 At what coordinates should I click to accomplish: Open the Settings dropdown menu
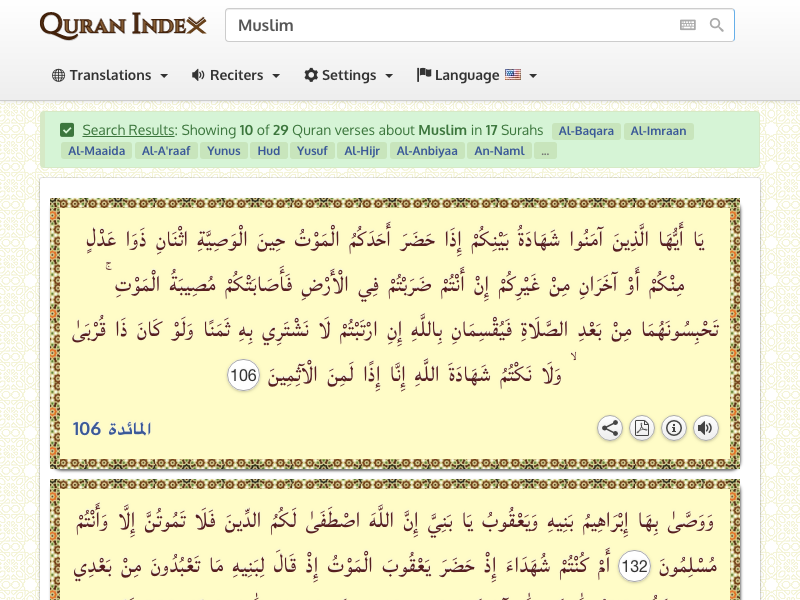click(348, 76)
